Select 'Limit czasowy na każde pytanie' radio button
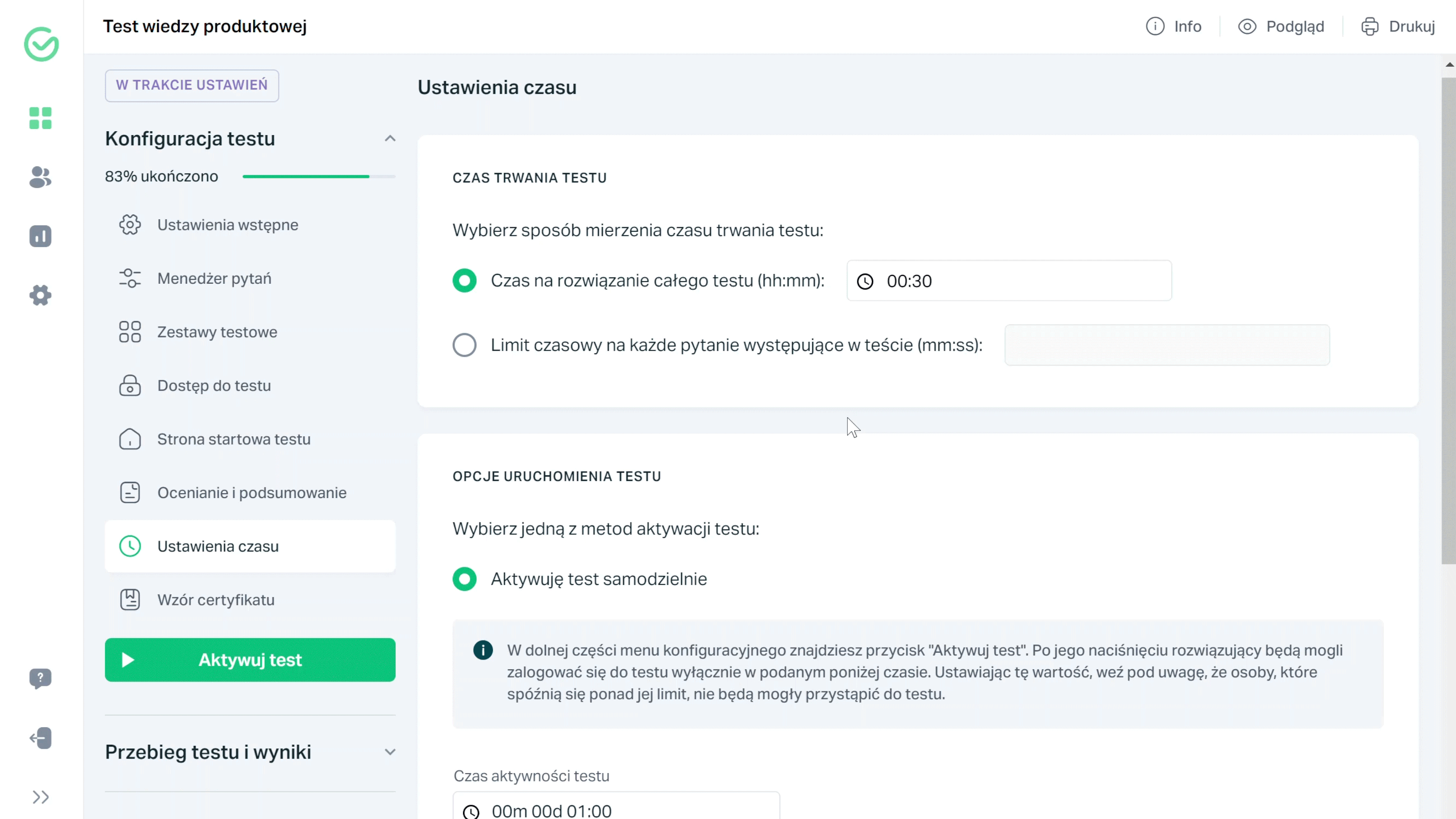 click(x=464, y=345)
